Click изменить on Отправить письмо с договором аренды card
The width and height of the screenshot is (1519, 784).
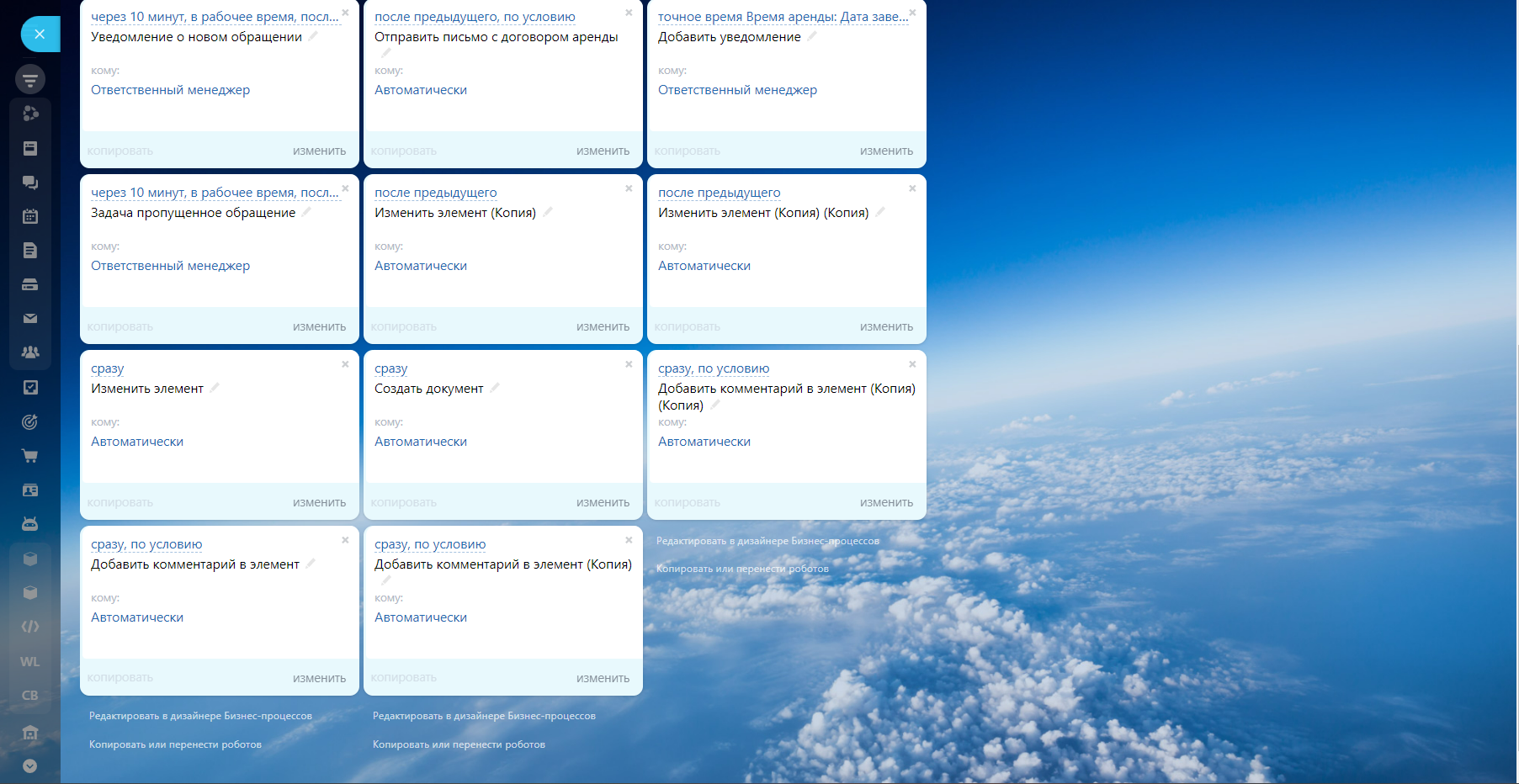coord(603,151)
